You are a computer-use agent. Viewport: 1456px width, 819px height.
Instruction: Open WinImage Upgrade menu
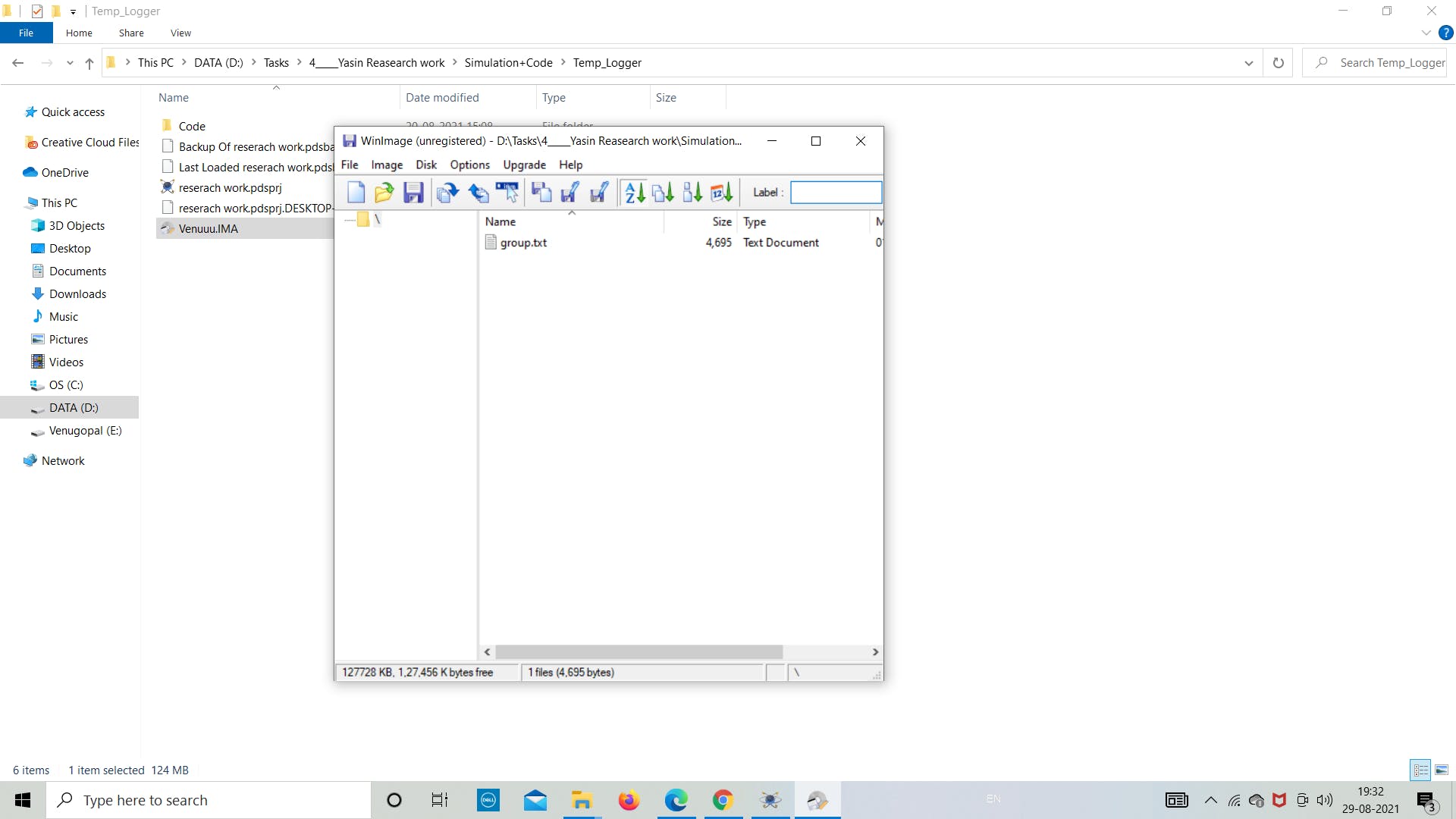pos(525,165)
